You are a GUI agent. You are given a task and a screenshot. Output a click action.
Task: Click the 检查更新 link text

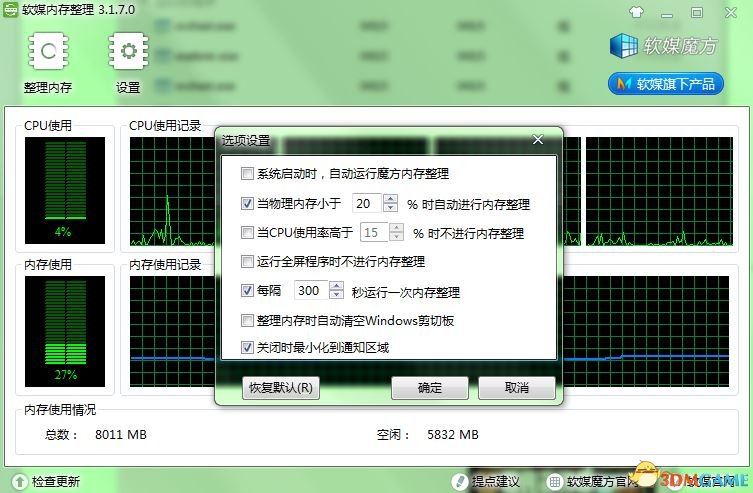point(56,481)
